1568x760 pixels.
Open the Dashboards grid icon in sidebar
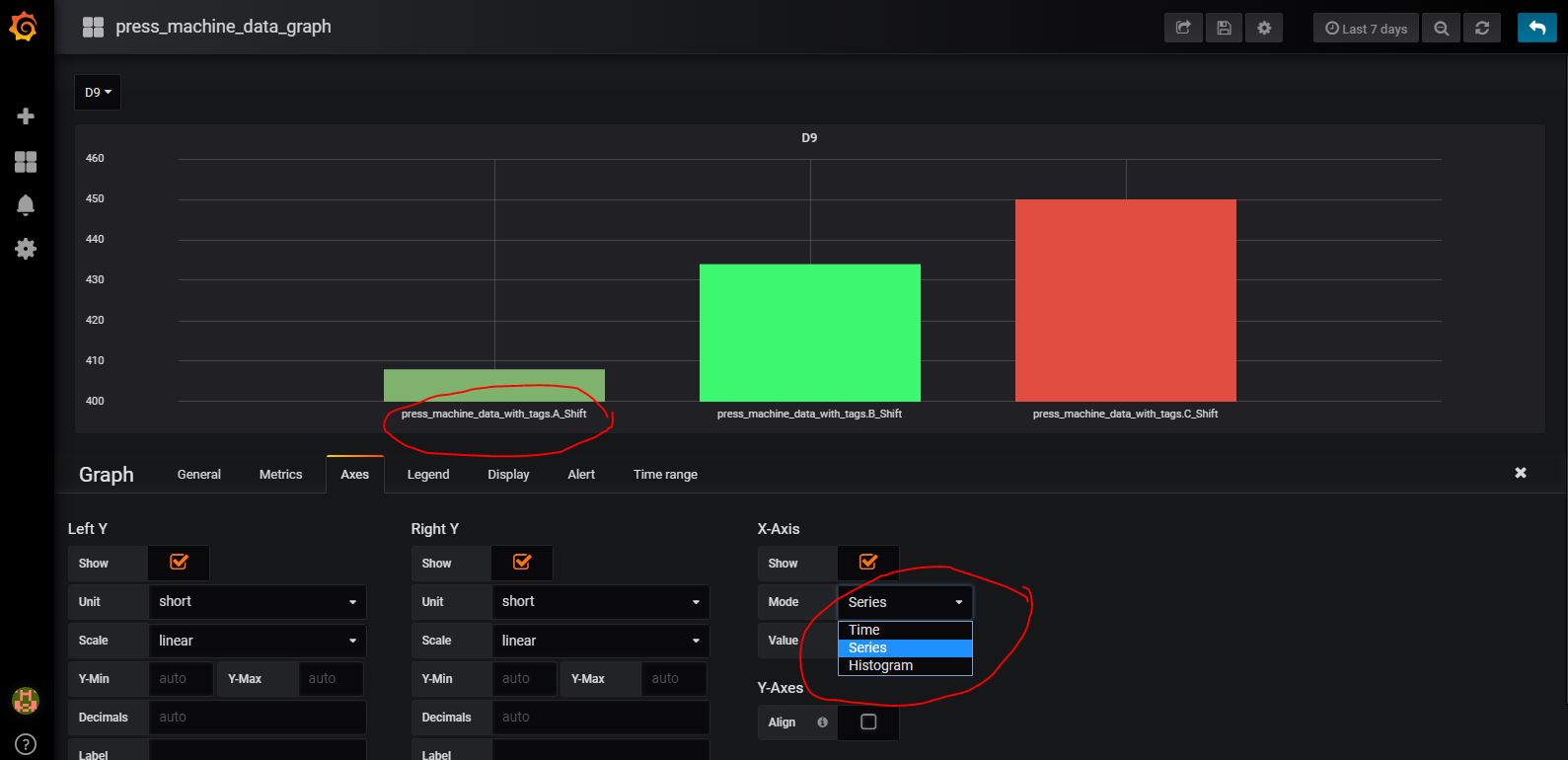pos(26,162)
